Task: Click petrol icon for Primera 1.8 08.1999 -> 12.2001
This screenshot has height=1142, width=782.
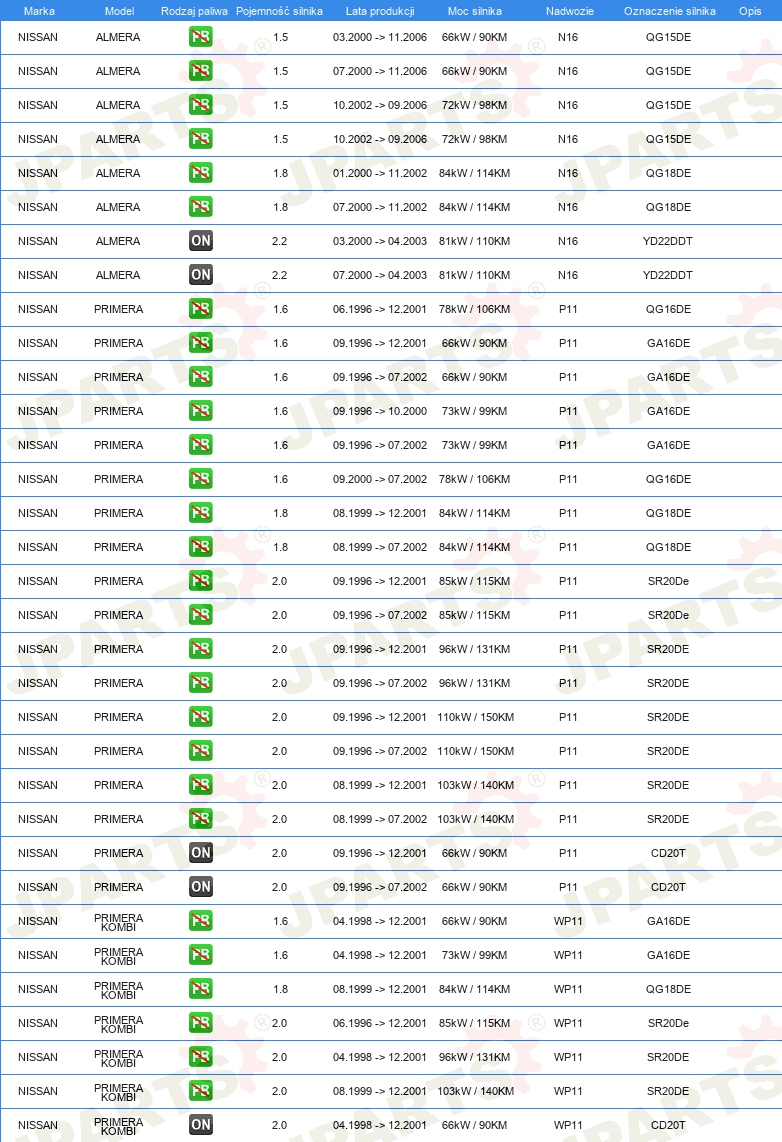Action: point(200,513)
